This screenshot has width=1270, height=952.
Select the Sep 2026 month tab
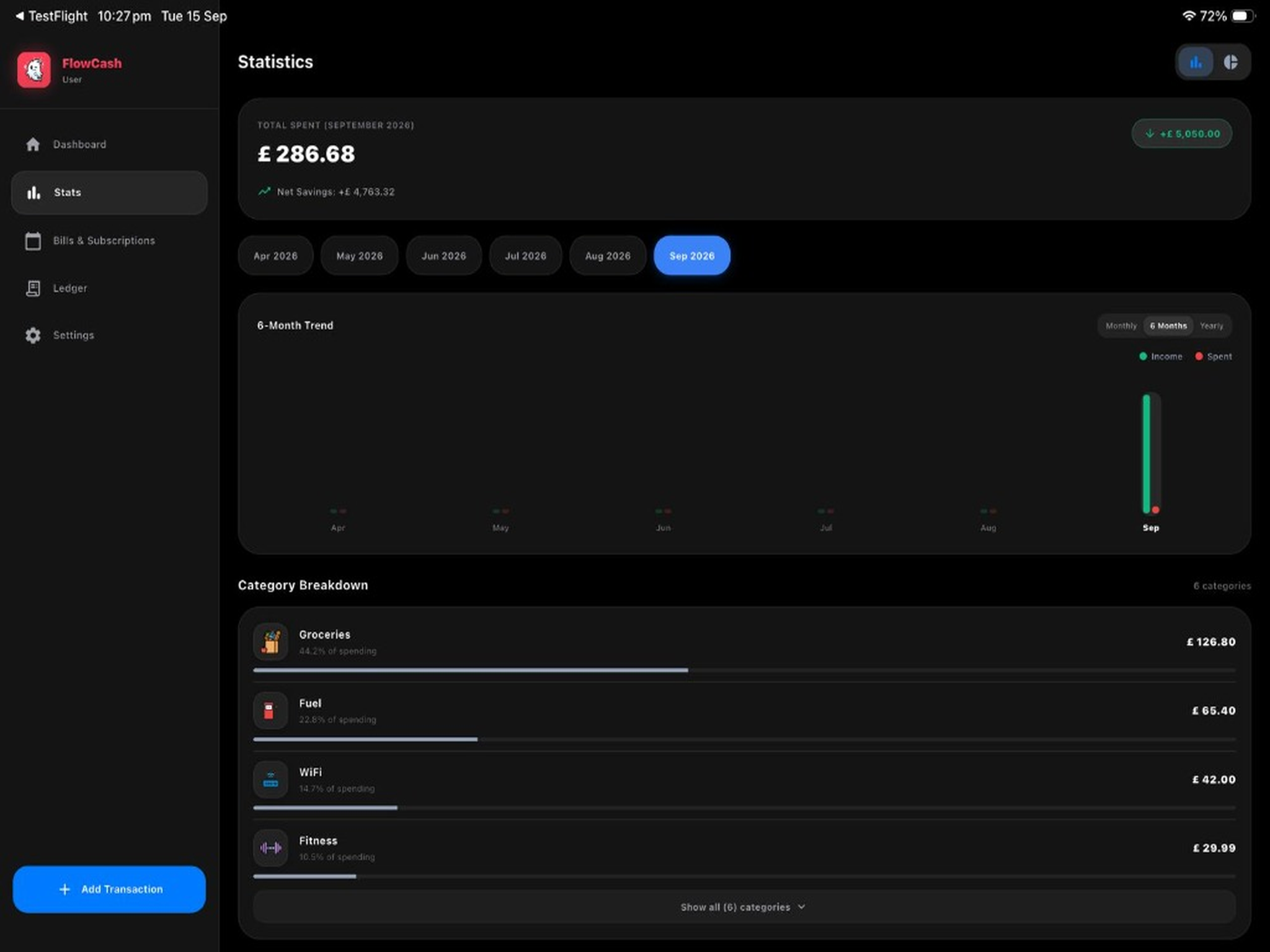[x=692, y=256]
